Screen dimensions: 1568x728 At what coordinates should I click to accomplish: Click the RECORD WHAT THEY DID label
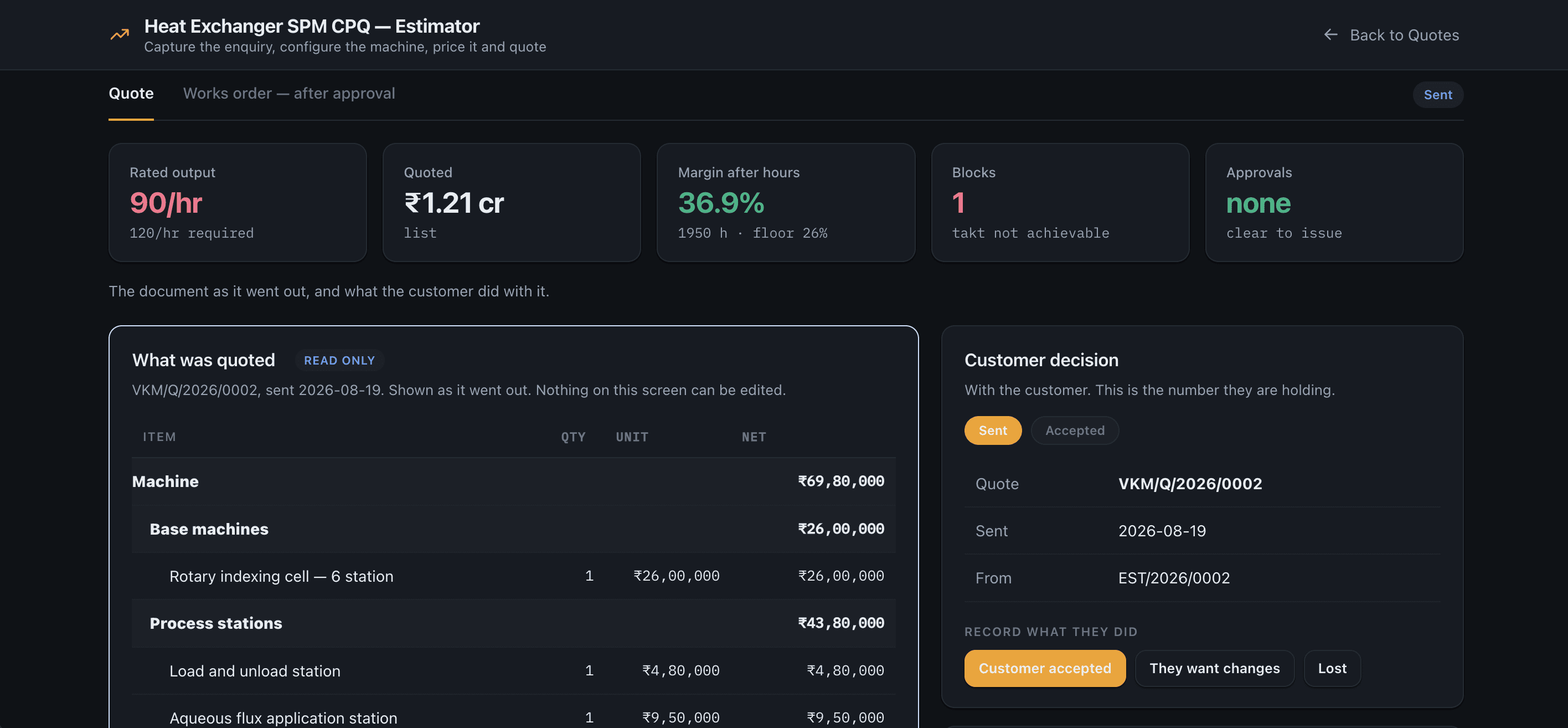pos(1051,632)
